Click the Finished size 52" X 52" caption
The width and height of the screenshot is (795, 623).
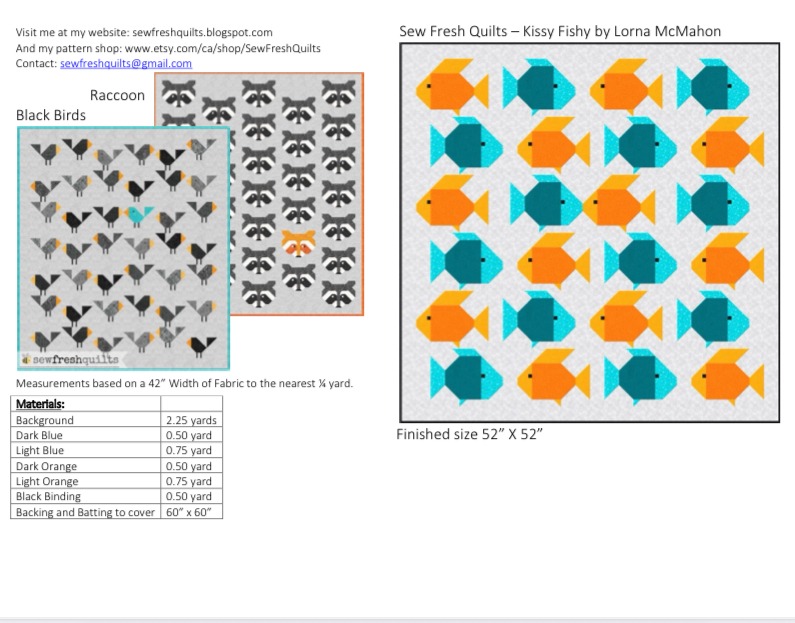469,435
